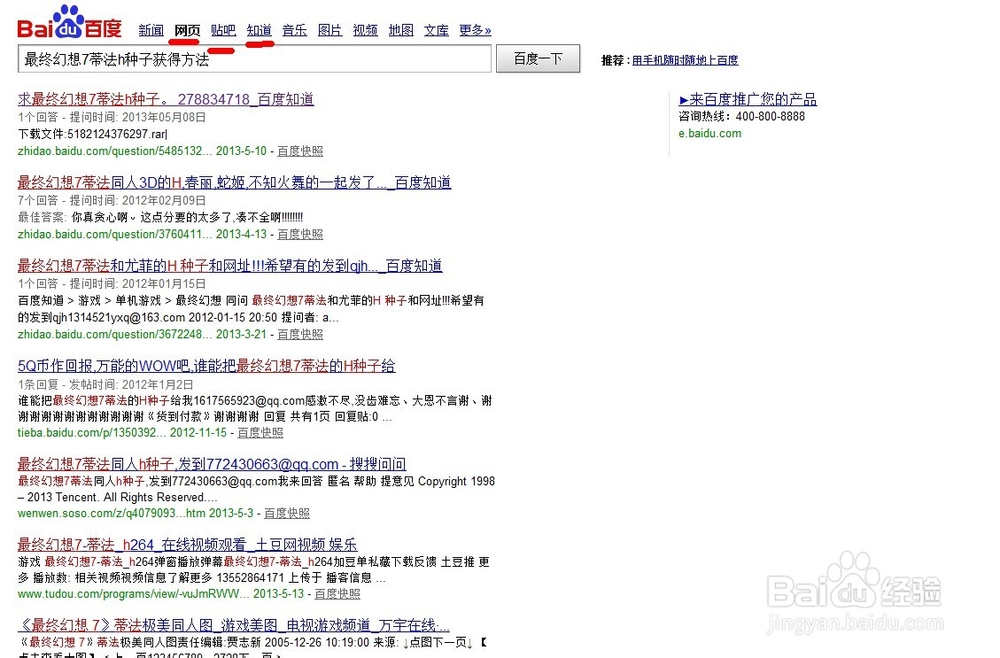Switch to the 视频 tab
Viewport: 1000px width, 658px height.
(365, 30)
